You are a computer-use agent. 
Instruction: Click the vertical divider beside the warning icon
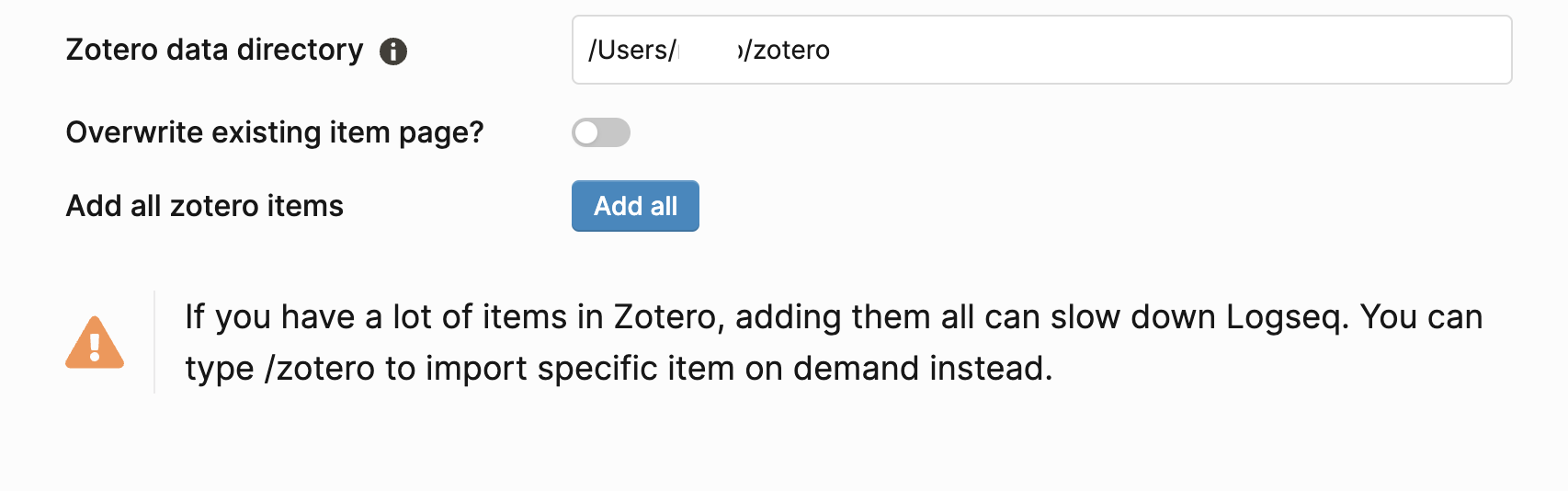point(154,342)
